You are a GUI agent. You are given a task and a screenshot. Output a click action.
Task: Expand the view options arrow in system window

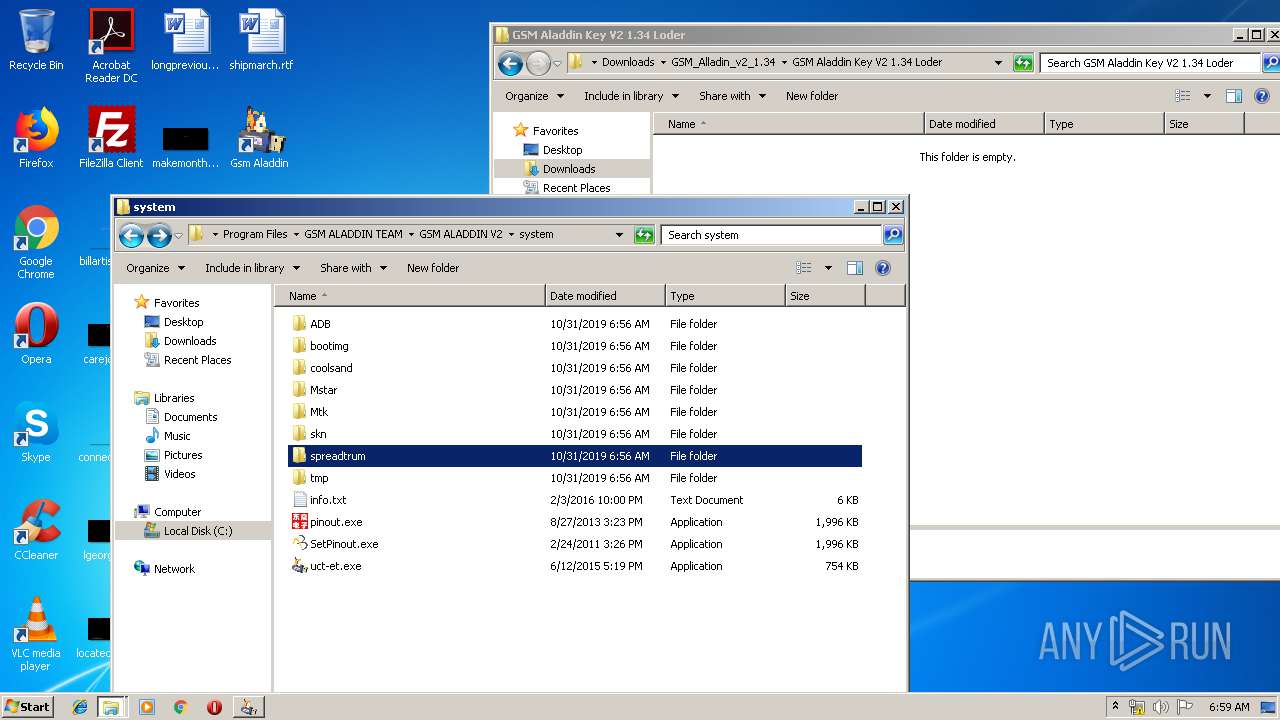click(x=828, y=268)
